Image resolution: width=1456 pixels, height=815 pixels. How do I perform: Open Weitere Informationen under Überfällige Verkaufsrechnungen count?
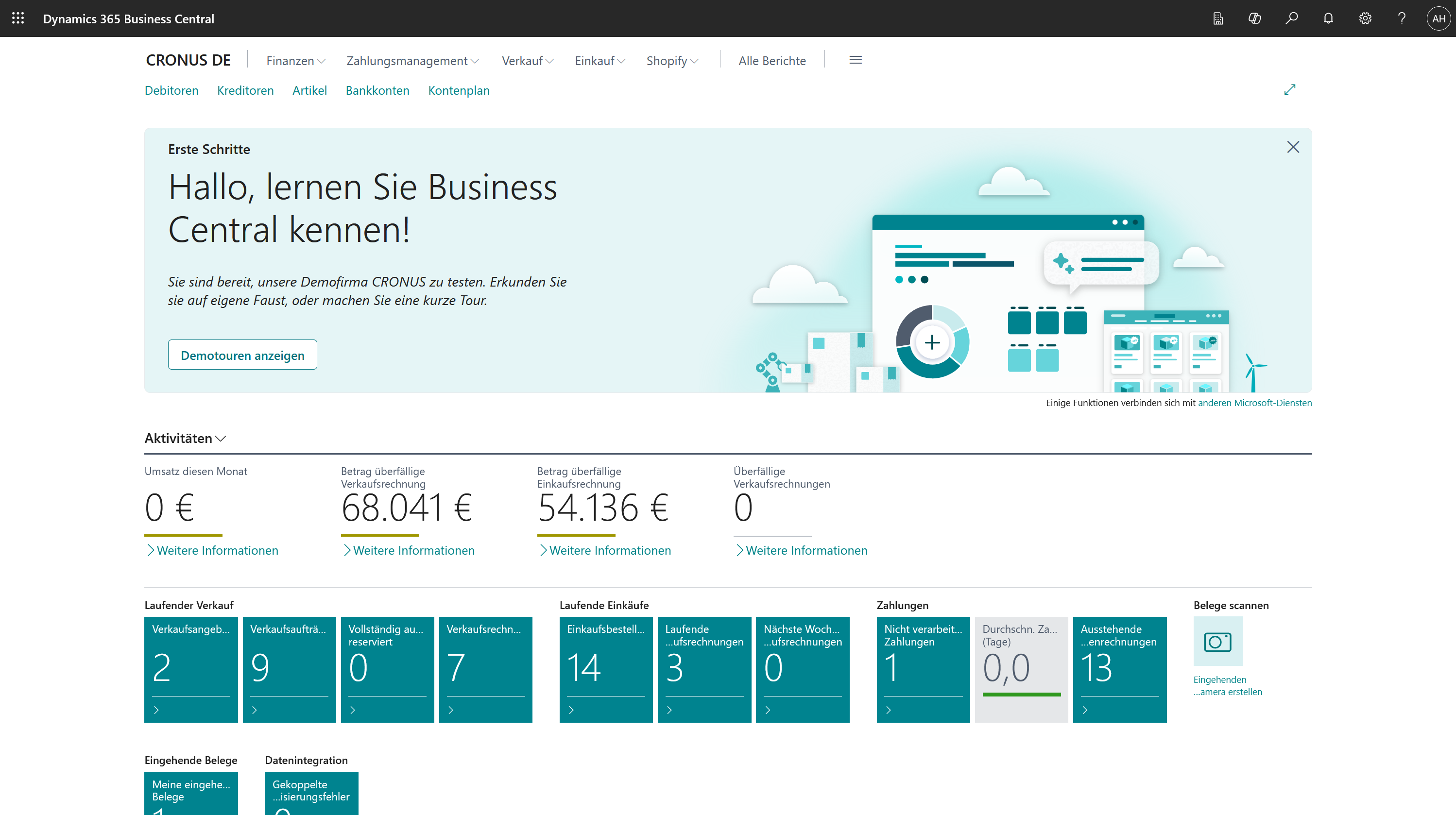pos(802,550)
